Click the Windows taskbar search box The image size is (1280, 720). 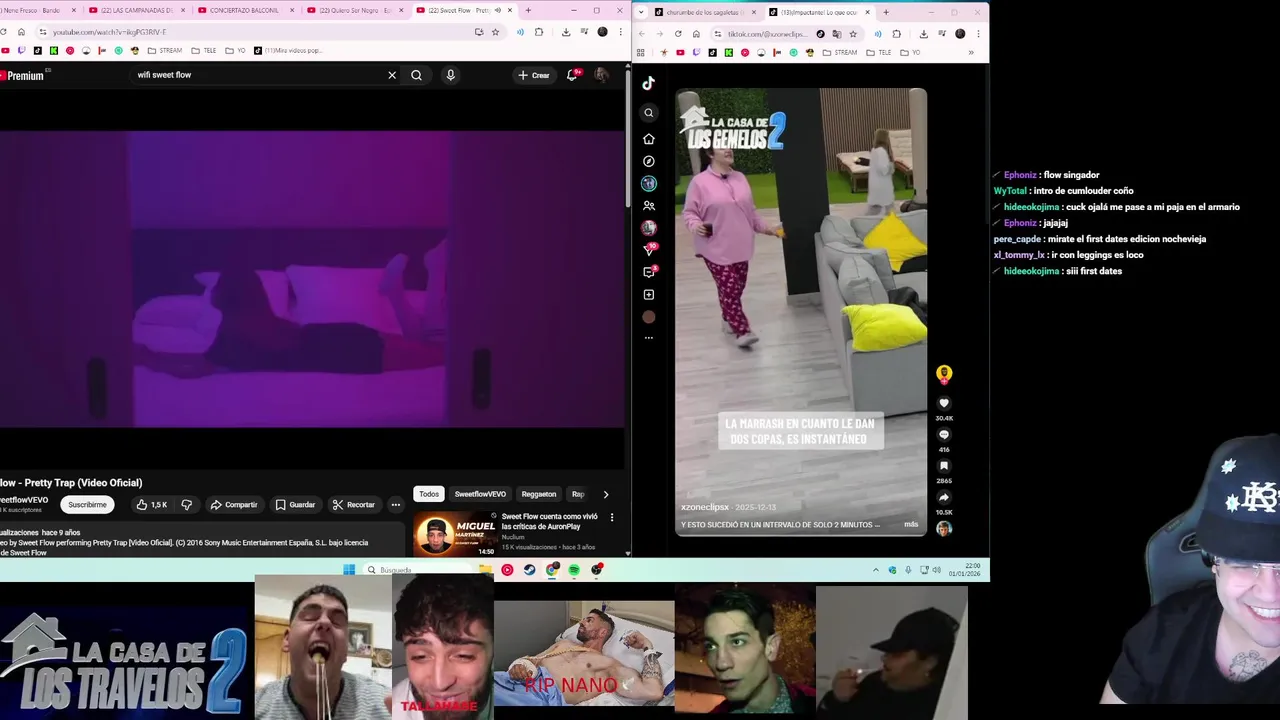tap(415, 570)
